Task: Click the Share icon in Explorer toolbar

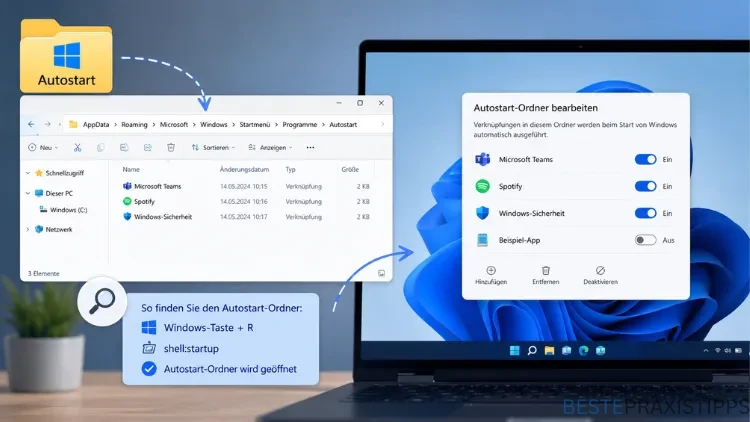Action: [x=147, y=147]
